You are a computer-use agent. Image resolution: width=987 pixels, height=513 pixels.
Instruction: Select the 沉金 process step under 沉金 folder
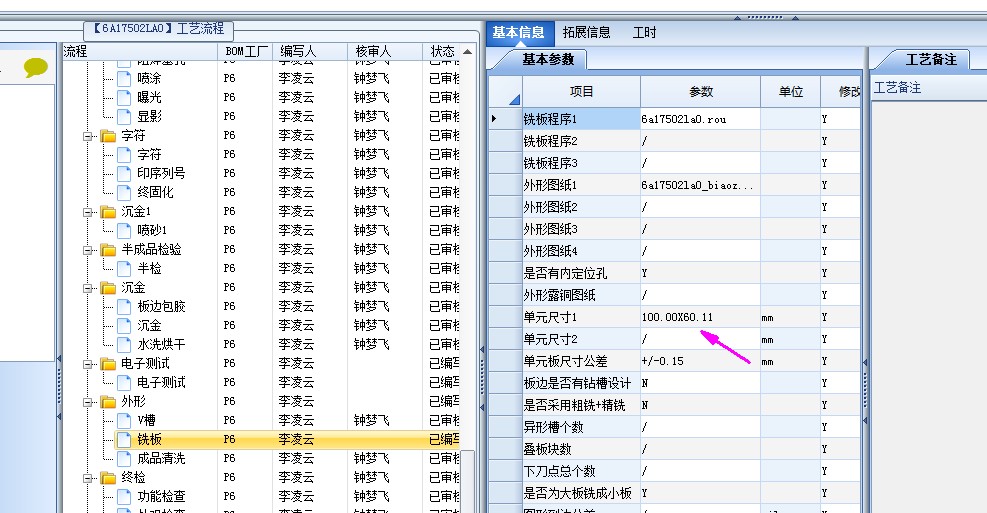149,325
